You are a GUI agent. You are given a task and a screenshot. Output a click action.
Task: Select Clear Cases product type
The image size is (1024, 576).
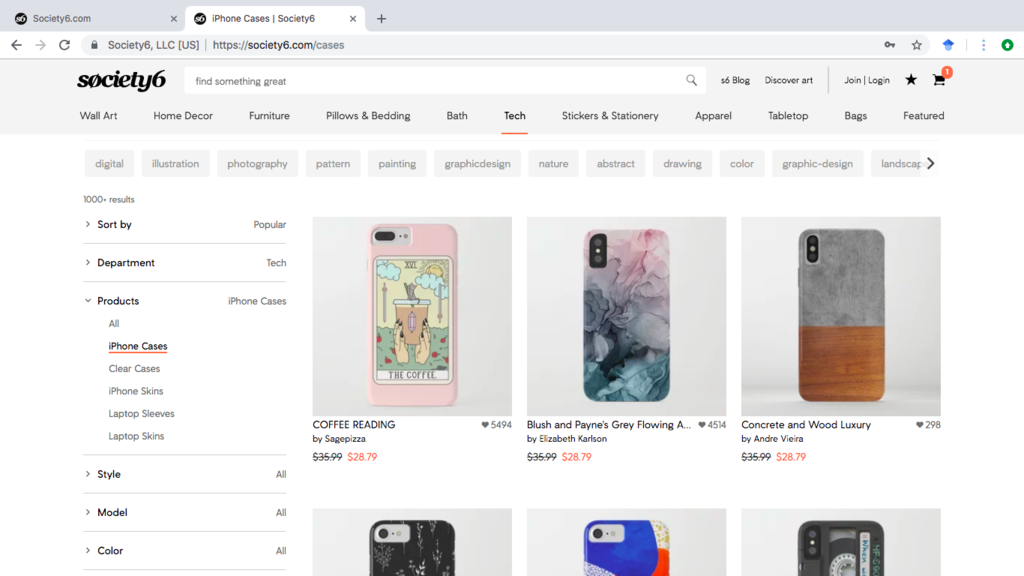pos(134,369)
